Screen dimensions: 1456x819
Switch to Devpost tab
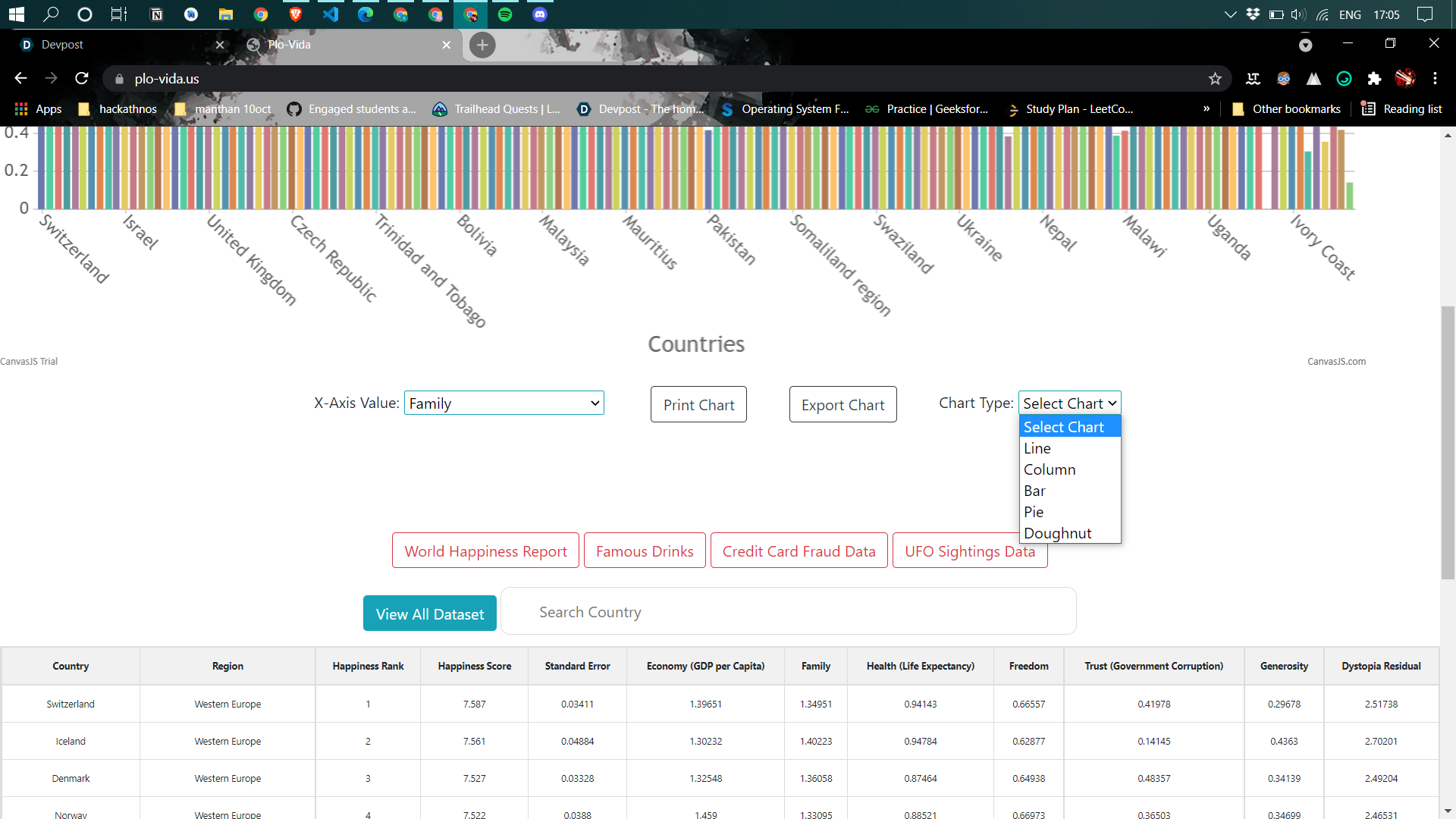[x=114, y=45]
